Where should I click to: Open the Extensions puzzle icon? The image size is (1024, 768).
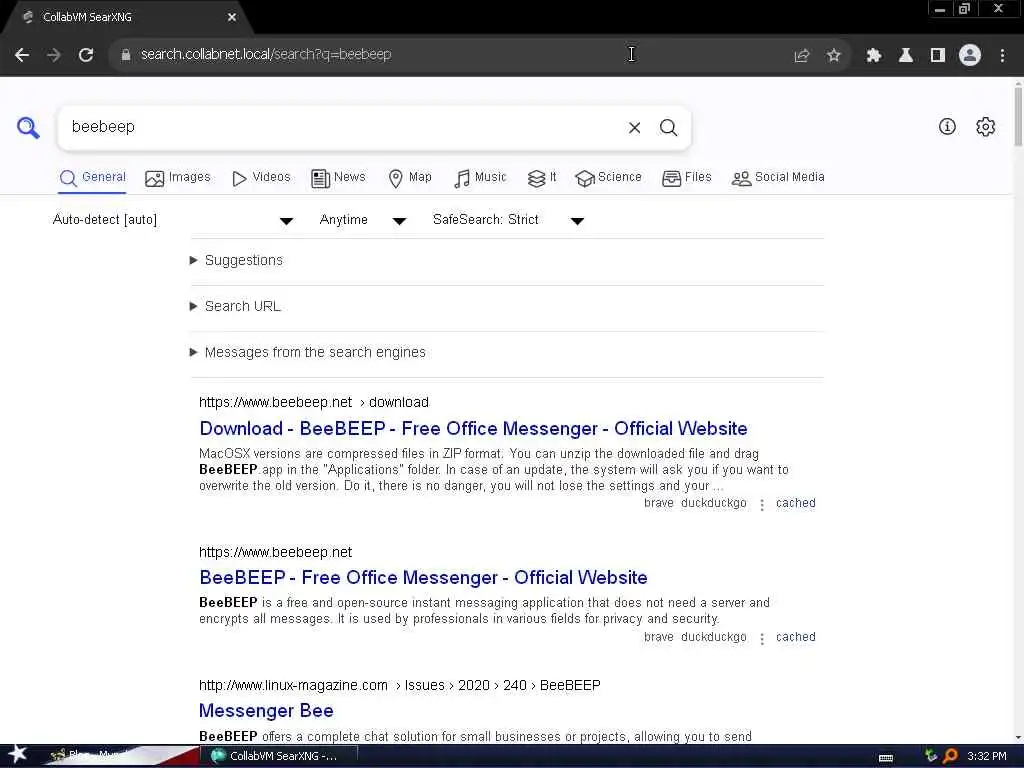(873, 55)
